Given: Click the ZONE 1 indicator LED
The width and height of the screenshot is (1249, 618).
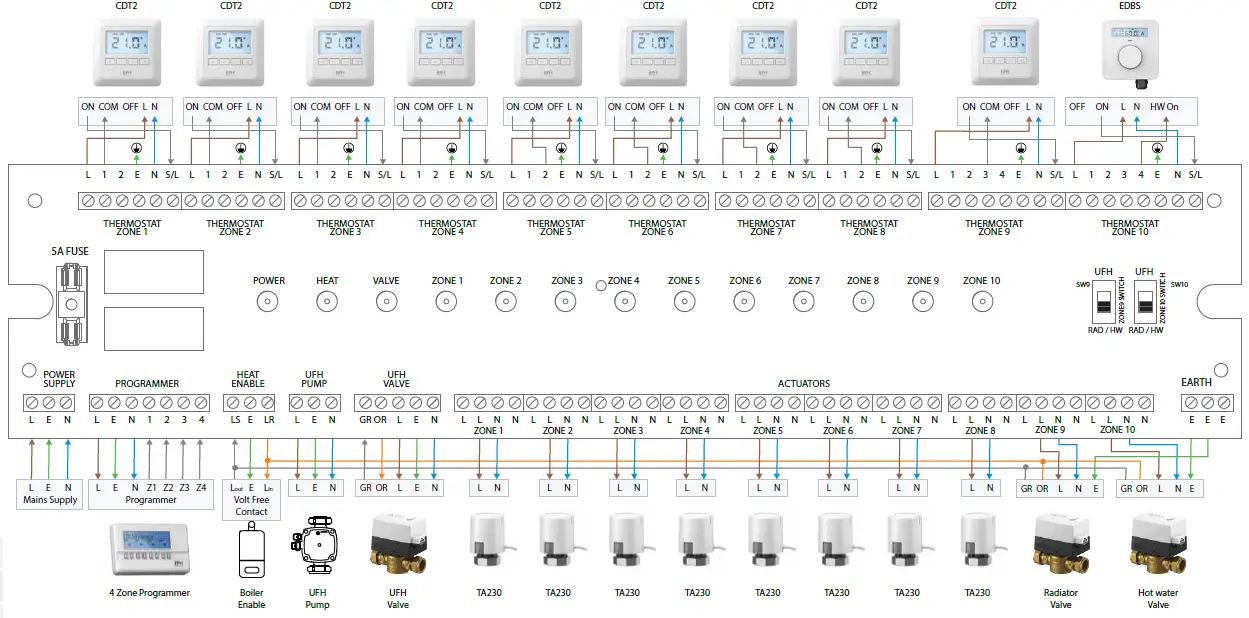Looking at the screenshot, I should pyautogui.click(x=447, y=303).
